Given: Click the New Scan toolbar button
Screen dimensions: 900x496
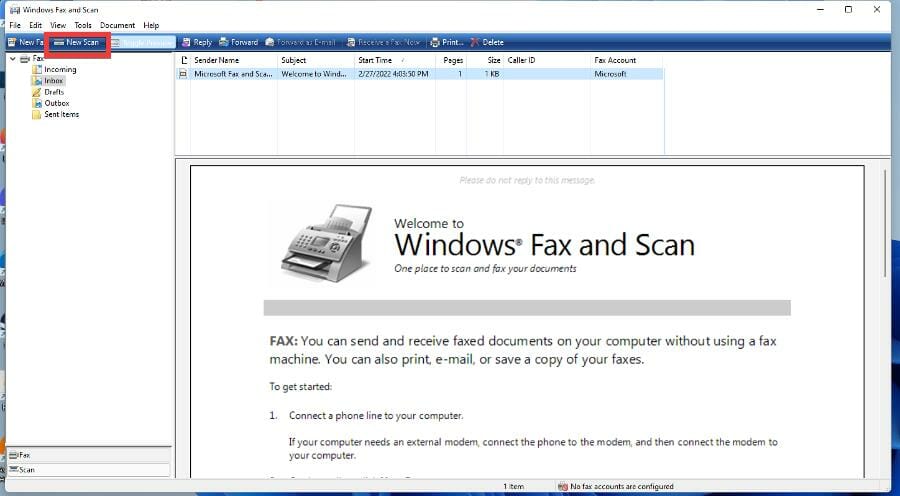Looking at the screenshot, I should point(77,42).
